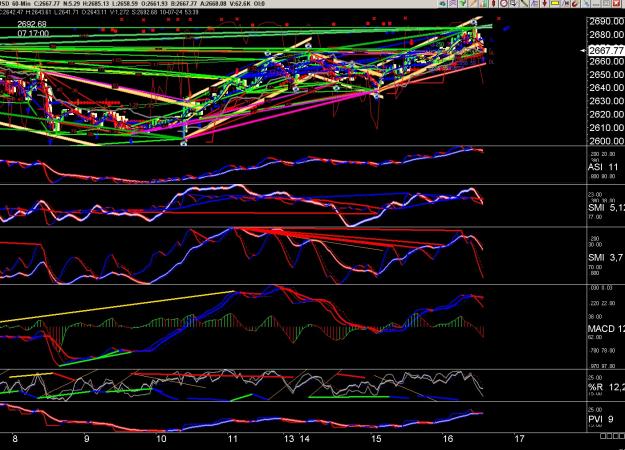This screenshot has height=450, width=625.
Task: Click date 16 on the time axis
Action: tap(448, 439)
